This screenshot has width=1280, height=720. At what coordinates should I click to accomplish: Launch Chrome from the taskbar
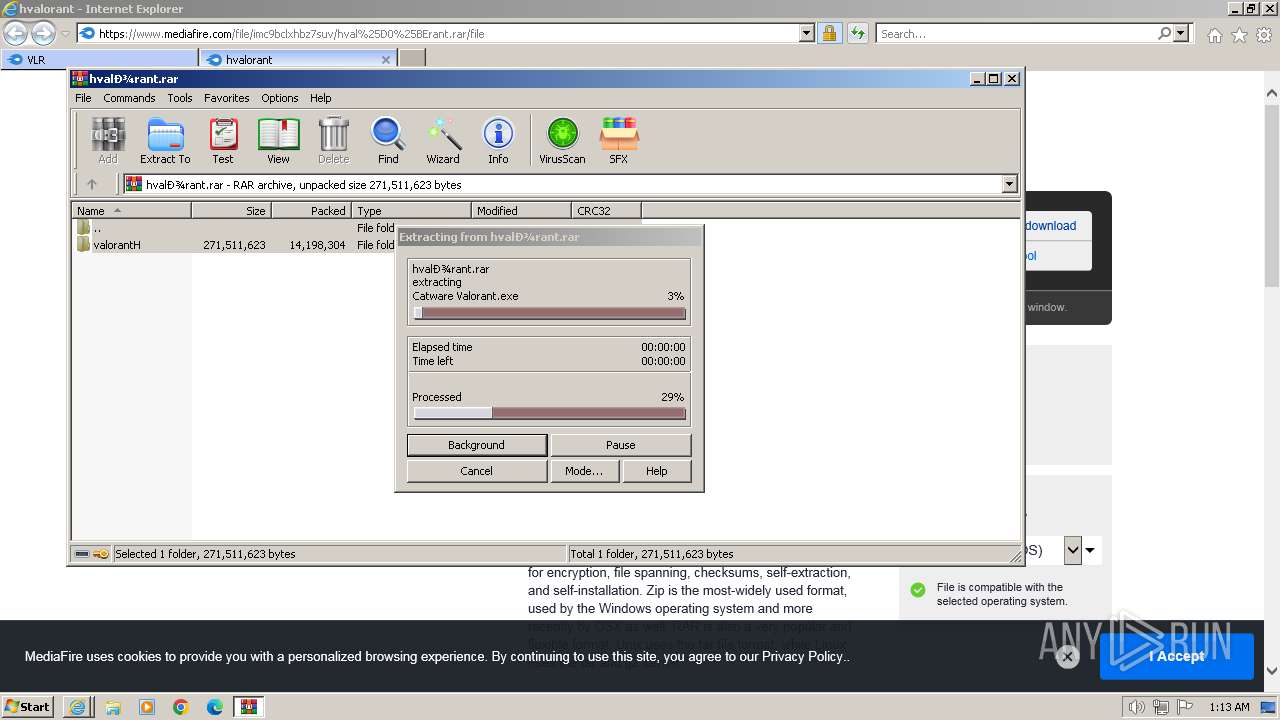point(181,707)
